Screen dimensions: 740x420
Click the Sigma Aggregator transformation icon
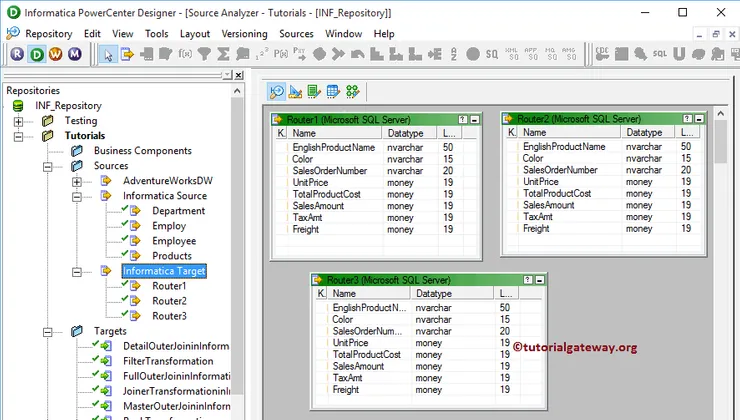click(223, 54)
